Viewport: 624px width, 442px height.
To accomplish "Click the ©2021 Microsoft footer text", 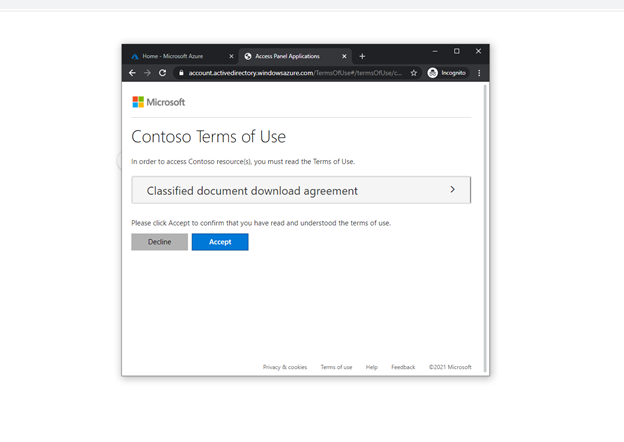I will pyautogui.click(x=450, y=367).
